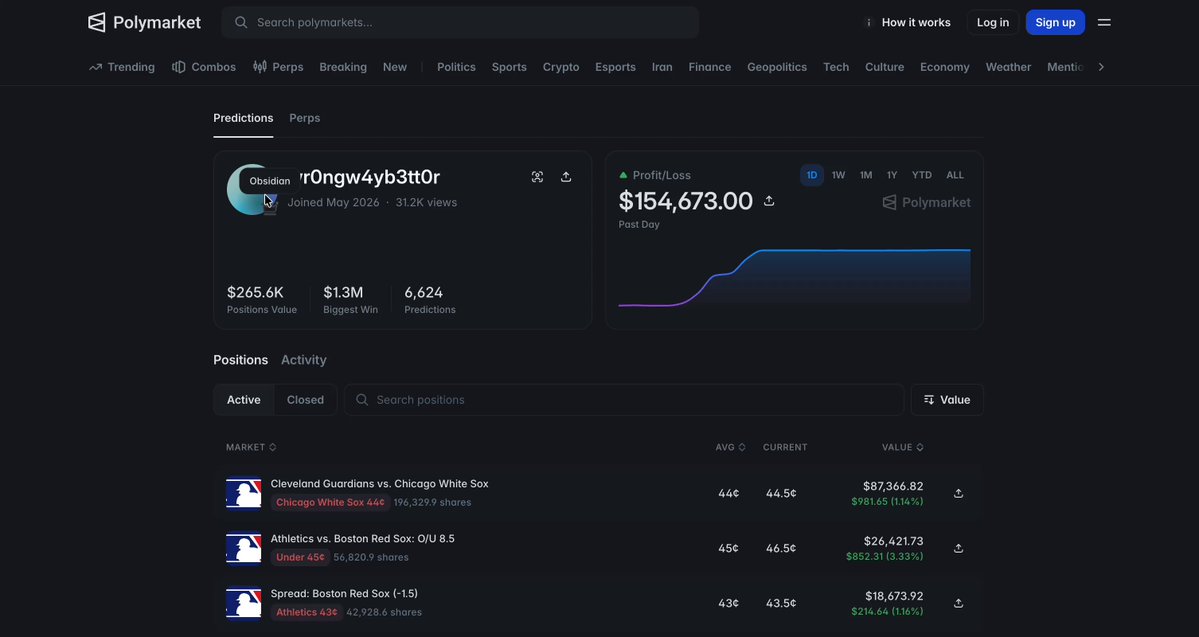Open the Economy category
1199x637 pixels.
point(945,67)
